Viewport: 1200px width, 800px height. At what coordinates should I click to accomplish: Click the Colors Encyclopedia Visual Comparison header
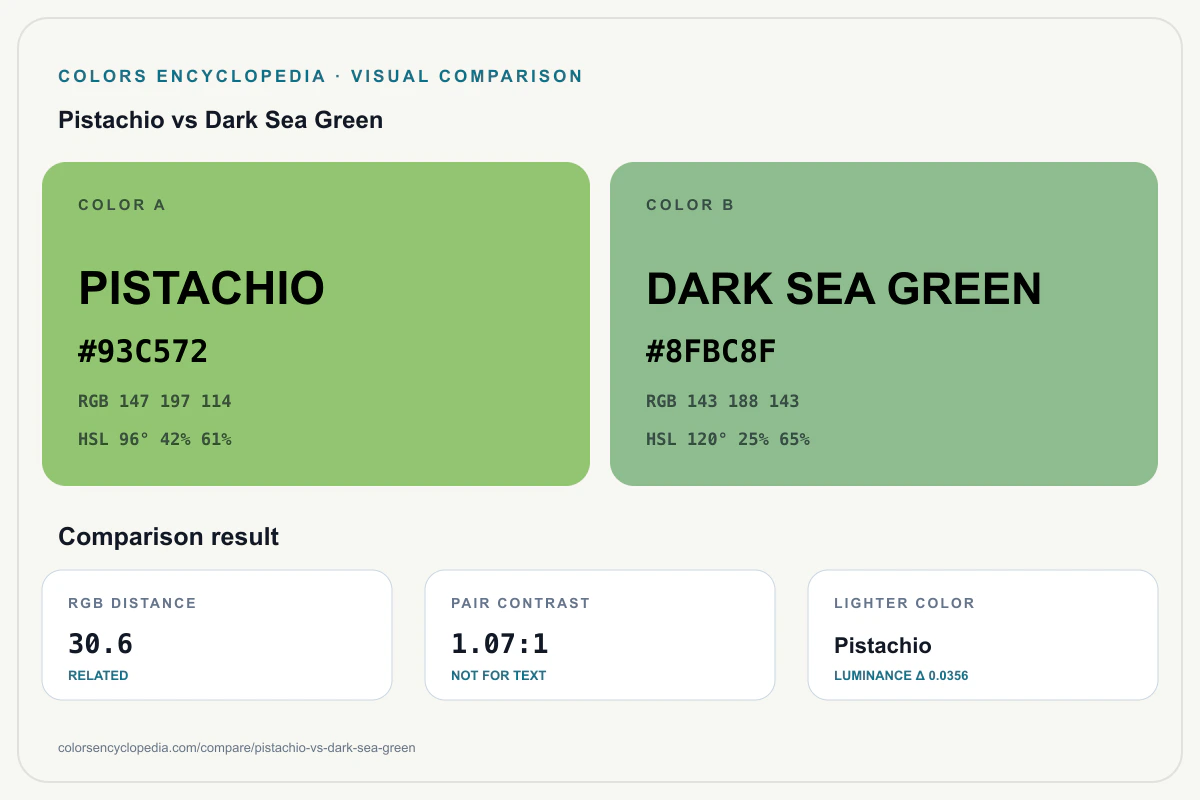click(321, 76)
